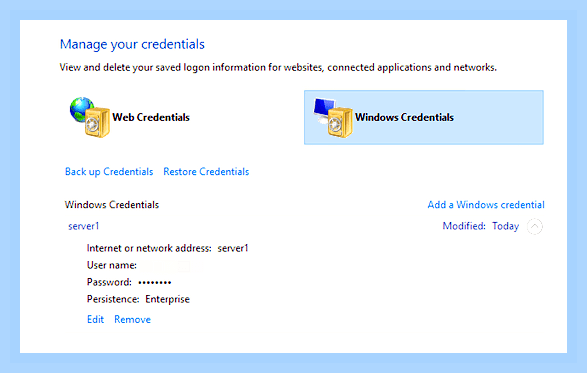The image size is (587, 373).
Task: Click the Web Credentials globe vault icon
Action: tap(89, 117)
